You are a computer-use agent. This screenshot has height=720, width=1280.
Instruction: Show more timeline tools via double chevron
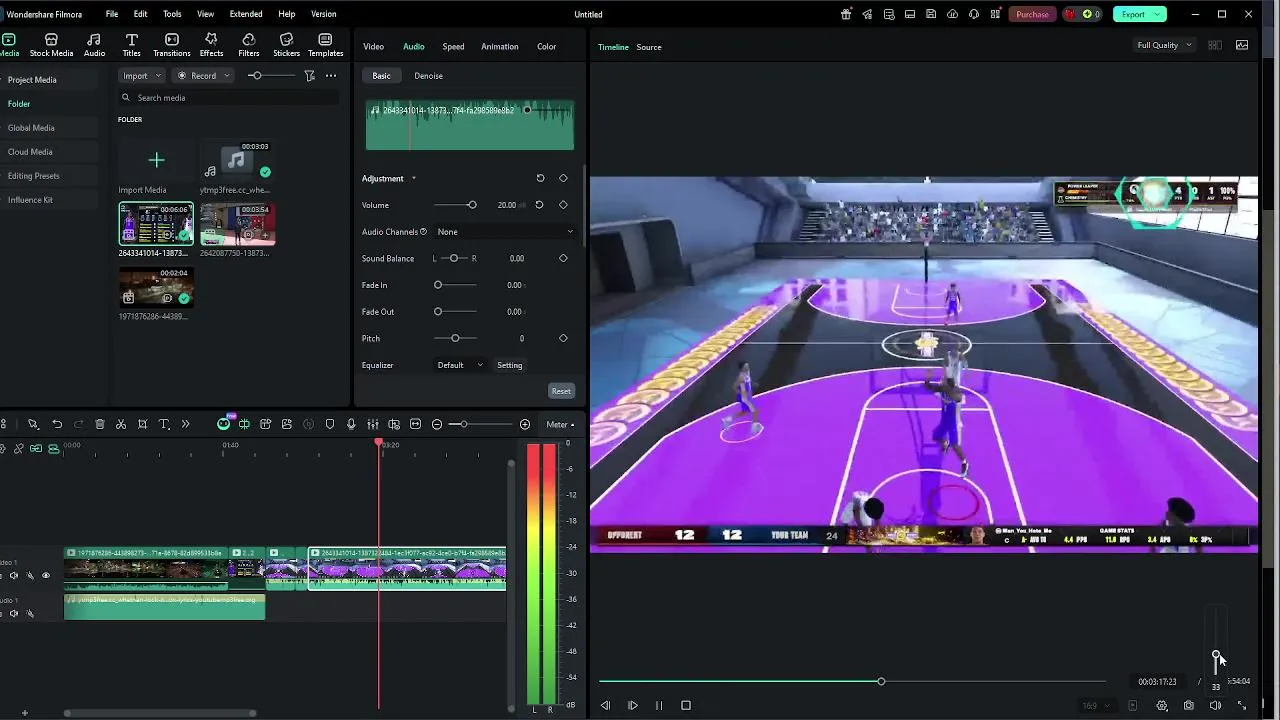[185, 424]
